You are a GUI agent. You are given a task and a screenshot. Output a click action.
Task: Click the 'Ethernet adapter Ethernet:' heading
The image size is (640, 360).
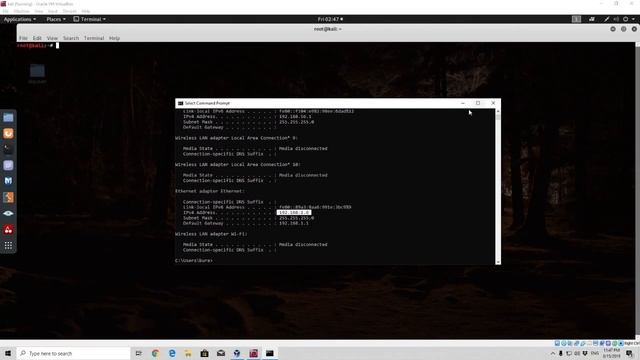pos(210,191)
